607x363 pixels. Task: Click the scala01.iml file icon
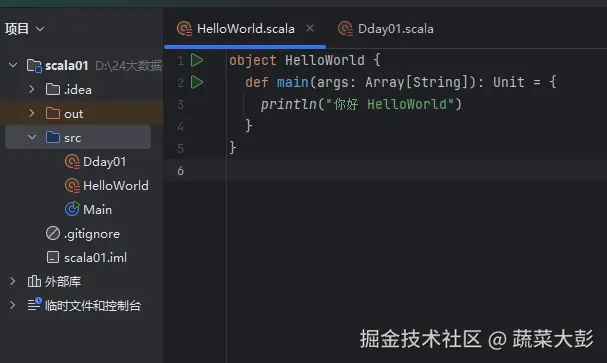pos(53,257)
